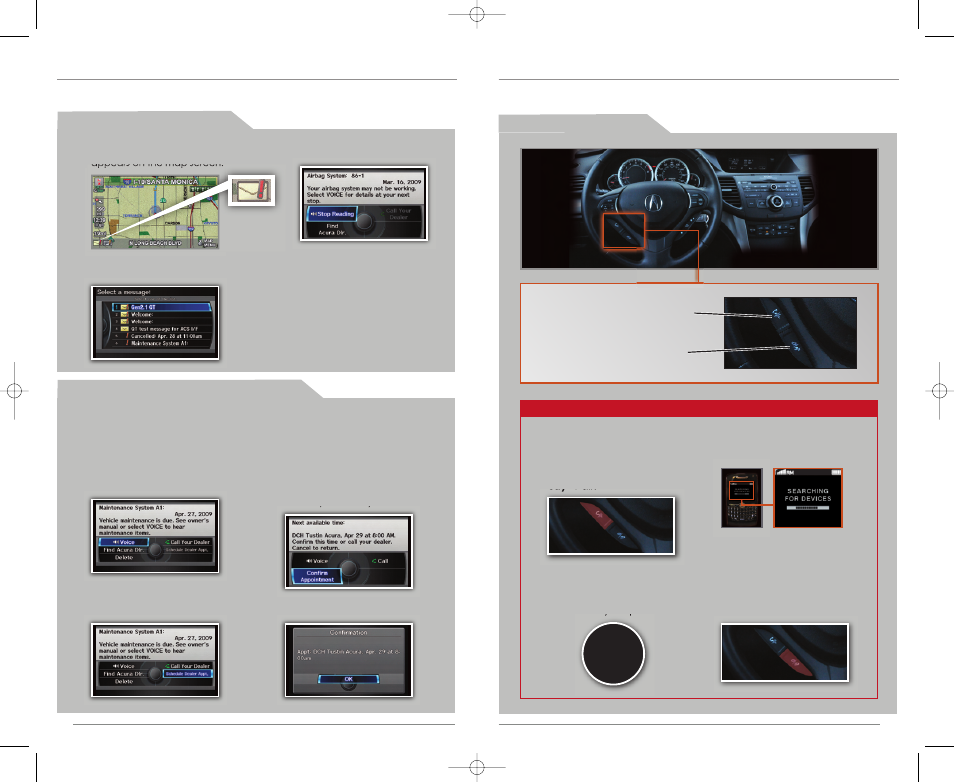Click the center knob on Airbag System screen
Image resolution: width=954 pixels, height=782 pixels.
(364, 221)
